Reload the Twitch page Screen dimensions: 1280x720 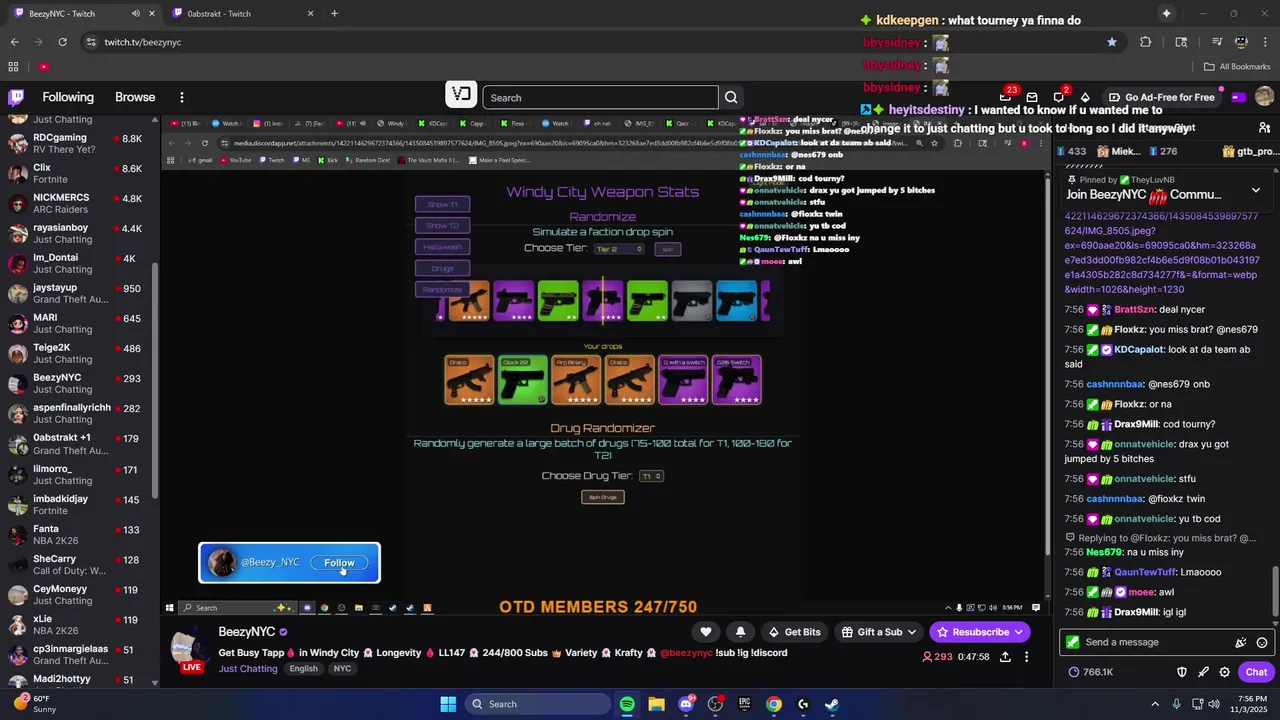click(x=62, y=42)
